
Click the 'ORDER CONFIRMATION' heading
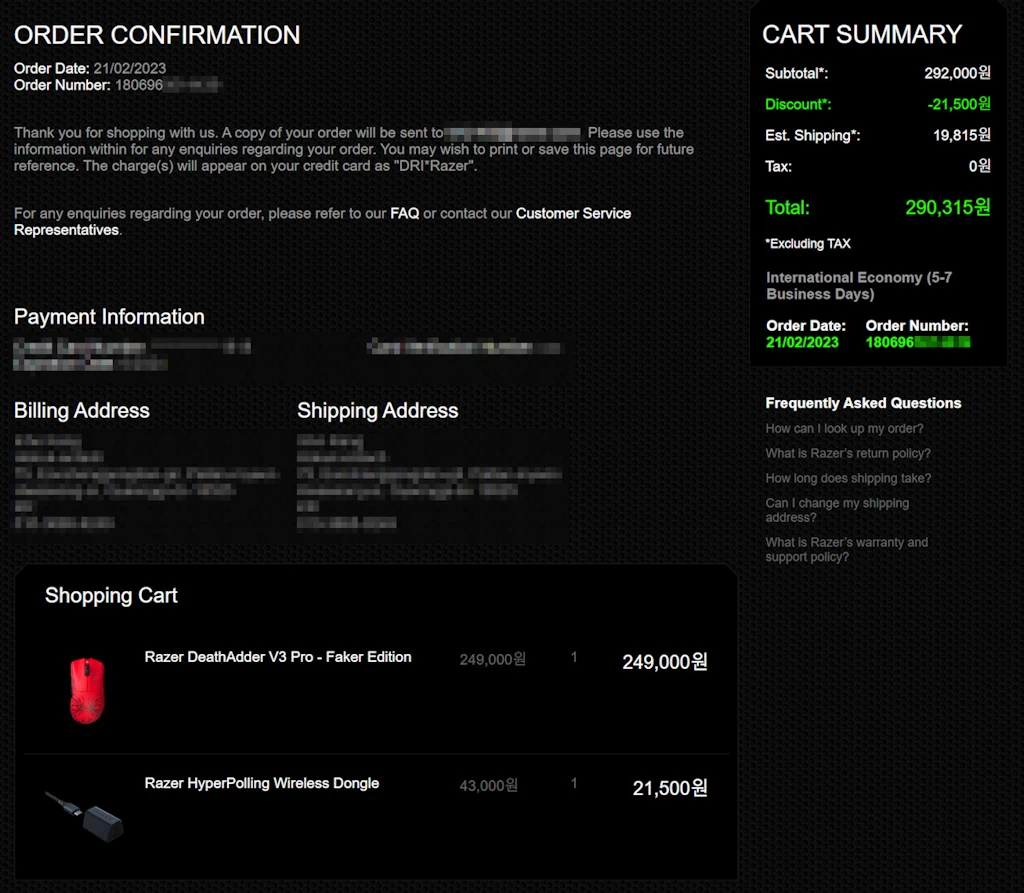click(x=157, y=35)
